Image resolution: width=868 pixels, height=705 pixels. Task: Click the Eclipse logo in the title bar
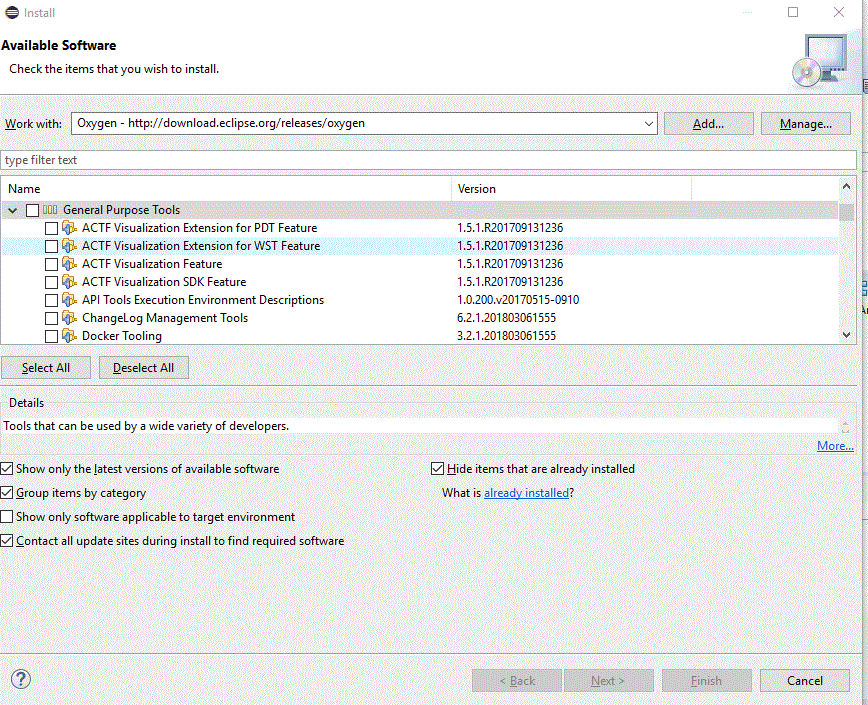coord(12,12)
